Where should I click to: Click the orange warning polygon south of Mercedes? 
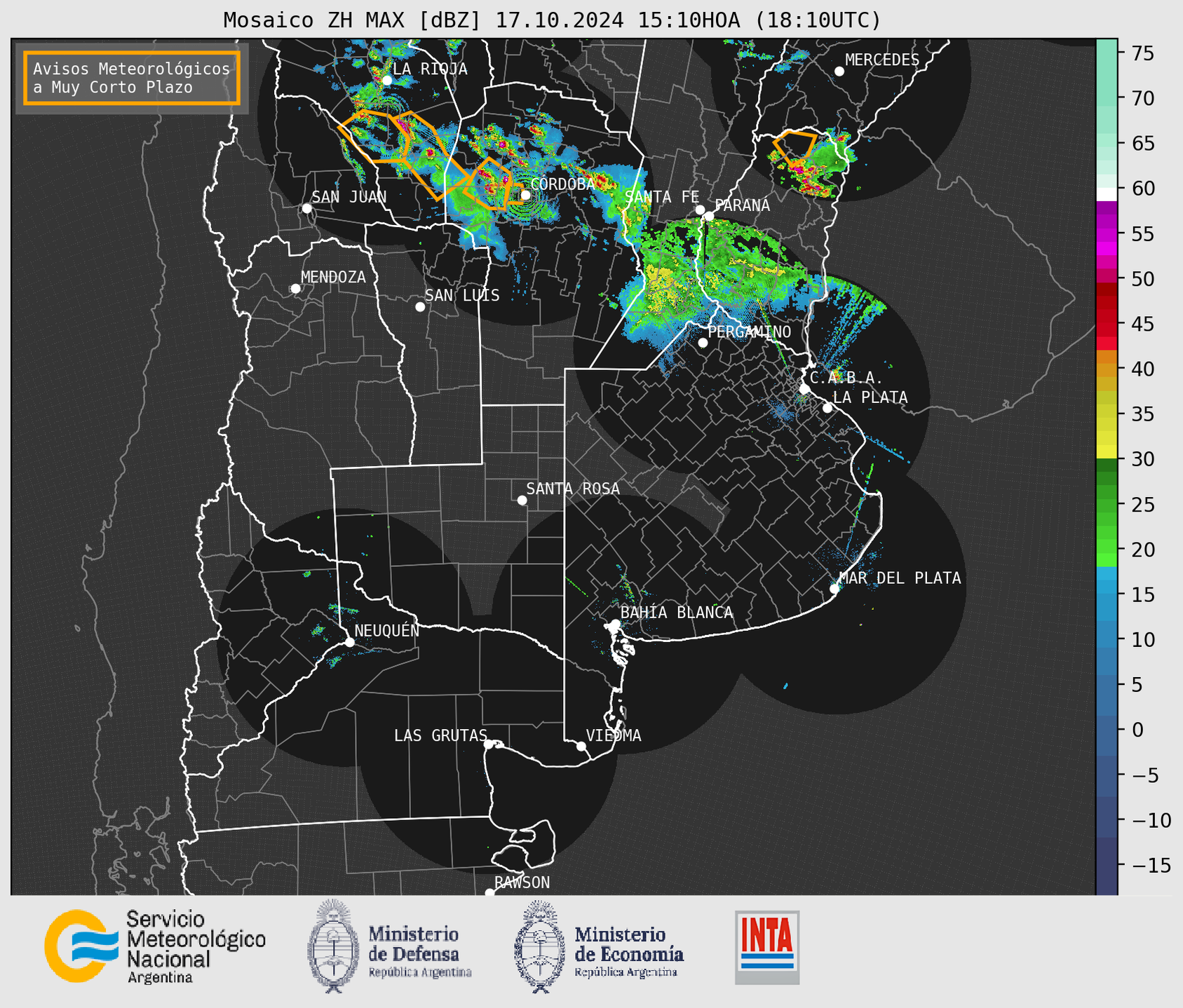pos(795,148)
